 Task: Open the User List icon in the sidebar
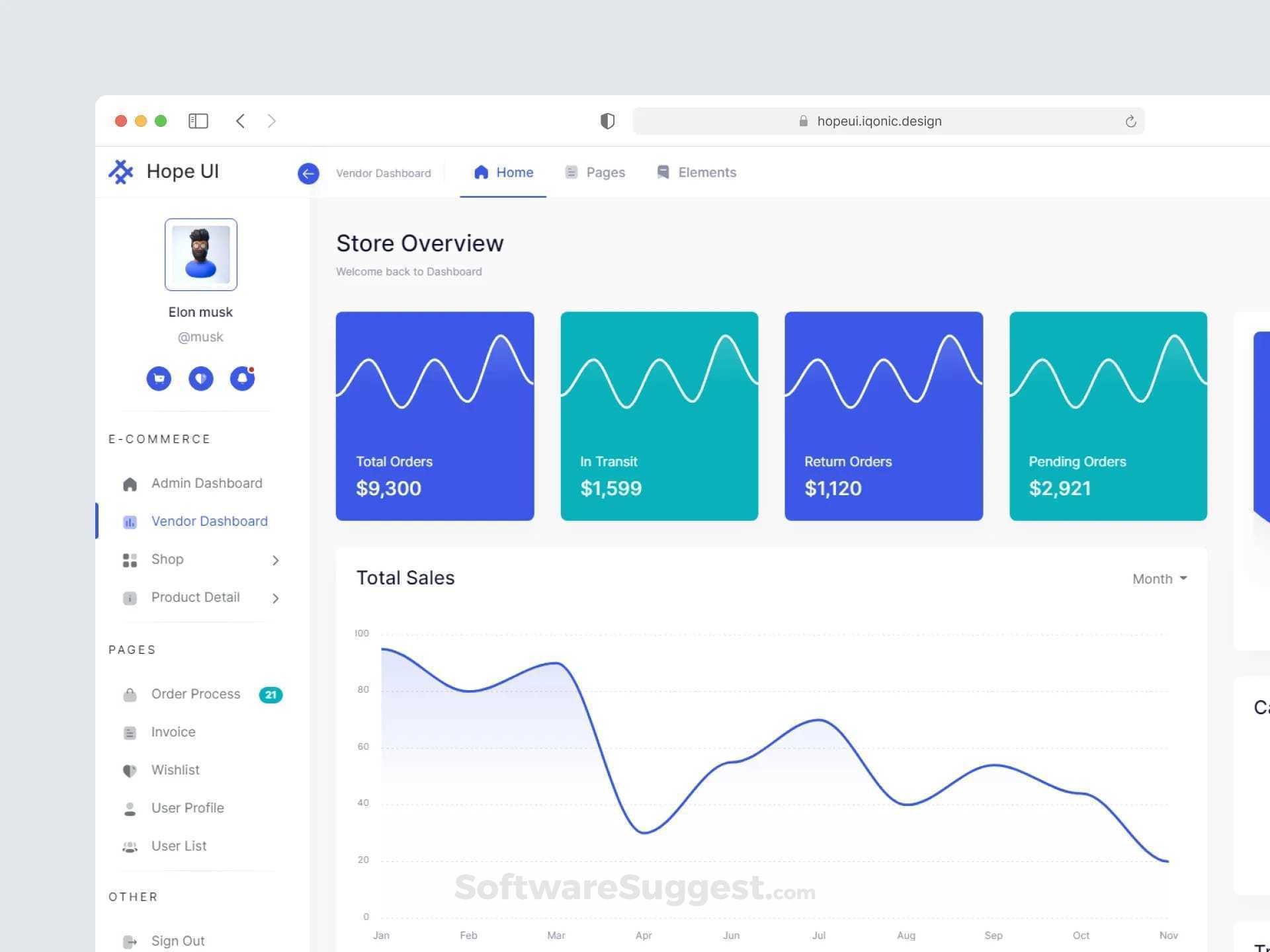tap(130, 846)
